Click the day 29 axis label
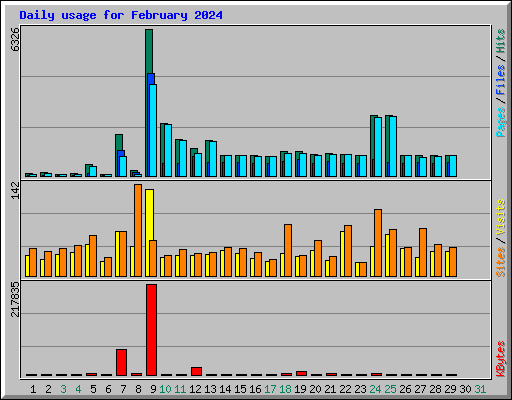 (x=450, y=389)
